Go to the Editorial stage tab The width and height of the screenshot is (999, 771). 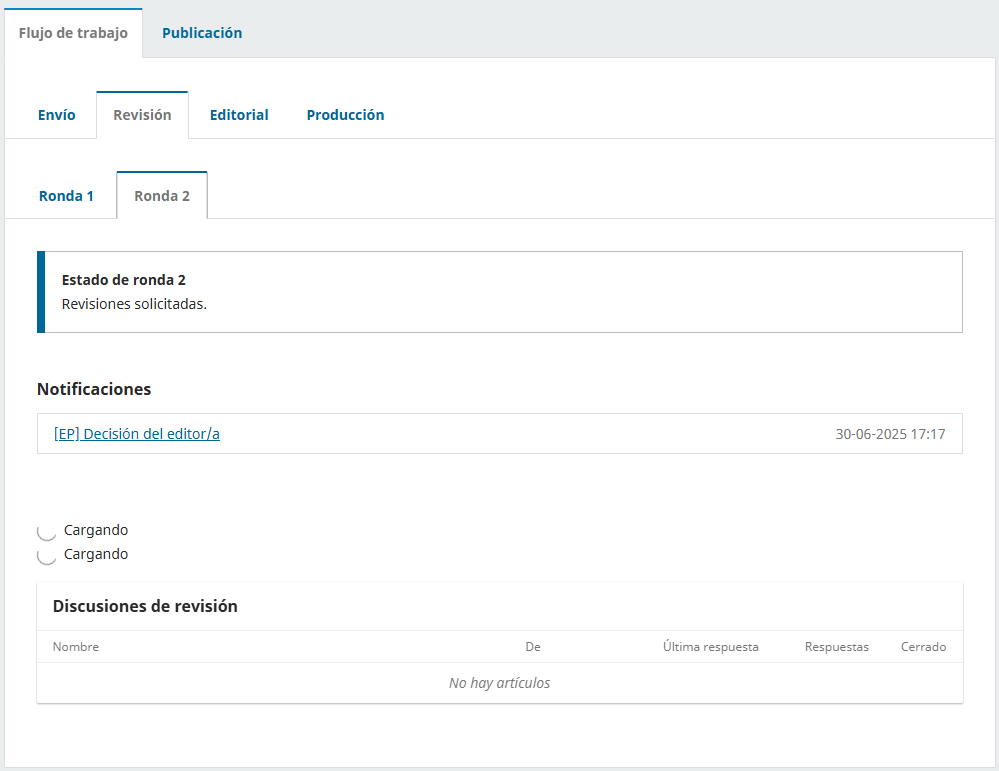coord(239,115)
